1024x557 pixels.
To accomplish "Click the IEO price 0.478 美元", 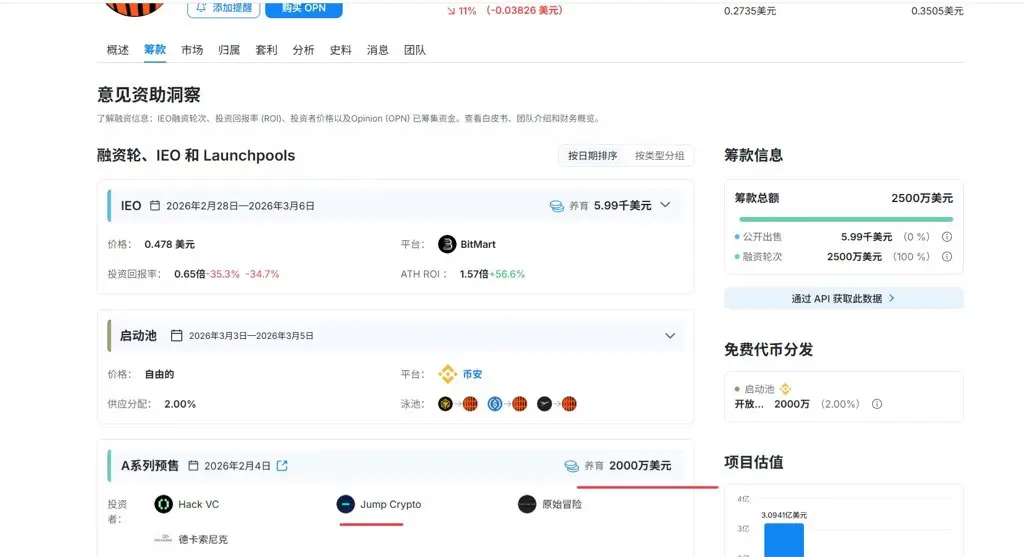I will [170, 244].
